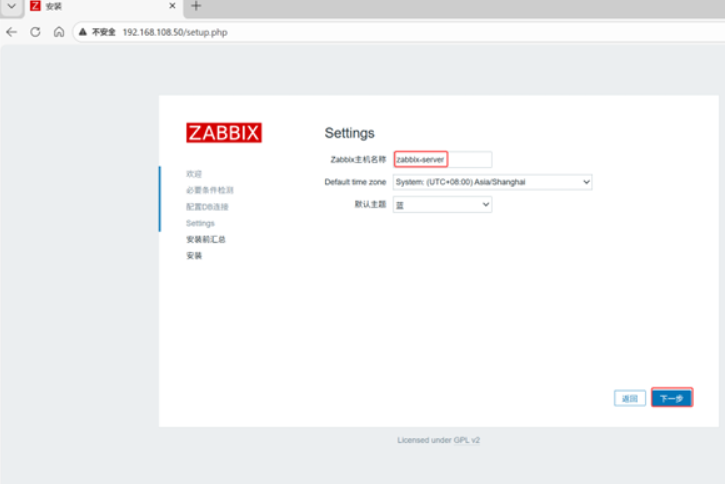Reload the page with the refresh icon

(35, 32)
